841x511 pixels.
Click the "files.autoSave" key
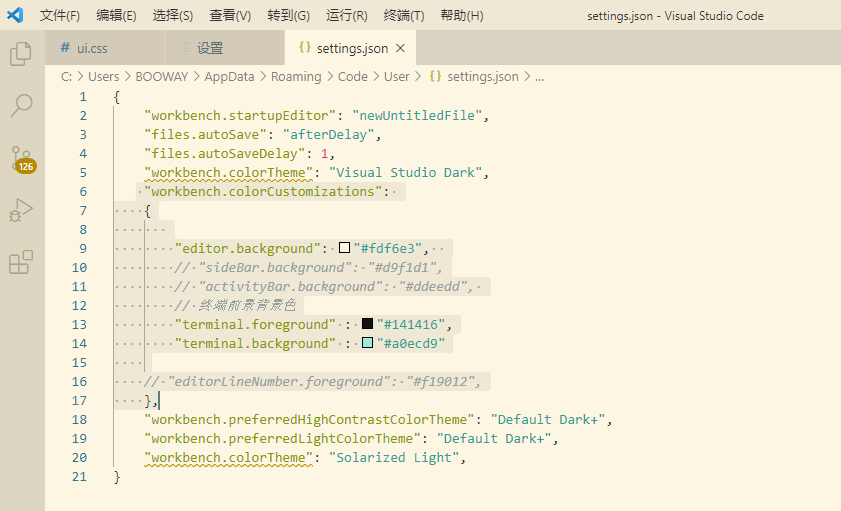(205, 135)
